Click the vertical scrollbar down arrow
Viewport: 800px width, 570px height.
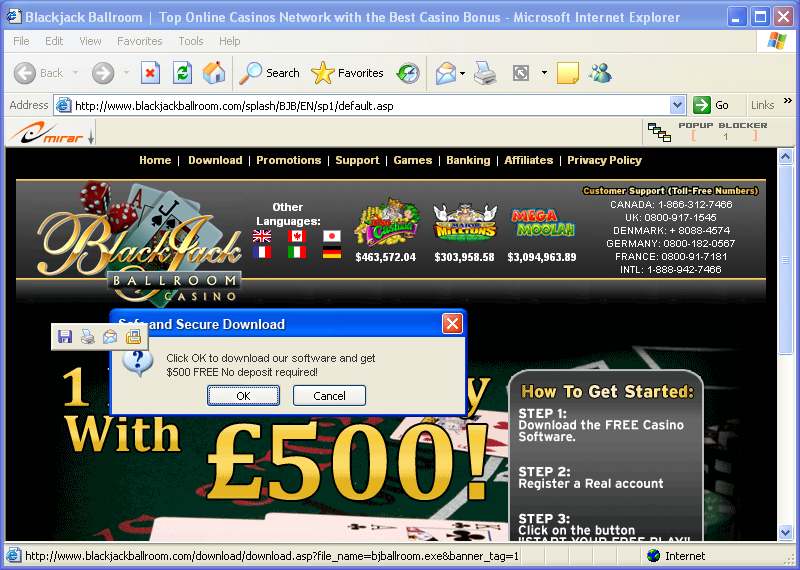(786, 533)
